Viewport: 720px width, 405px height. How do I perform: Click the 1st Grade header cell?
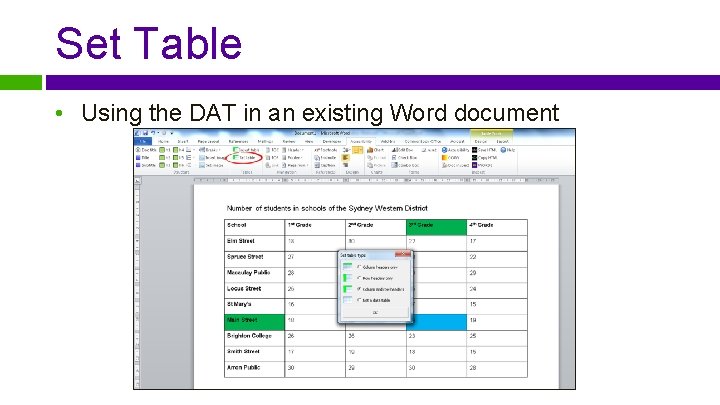(315, 227)
